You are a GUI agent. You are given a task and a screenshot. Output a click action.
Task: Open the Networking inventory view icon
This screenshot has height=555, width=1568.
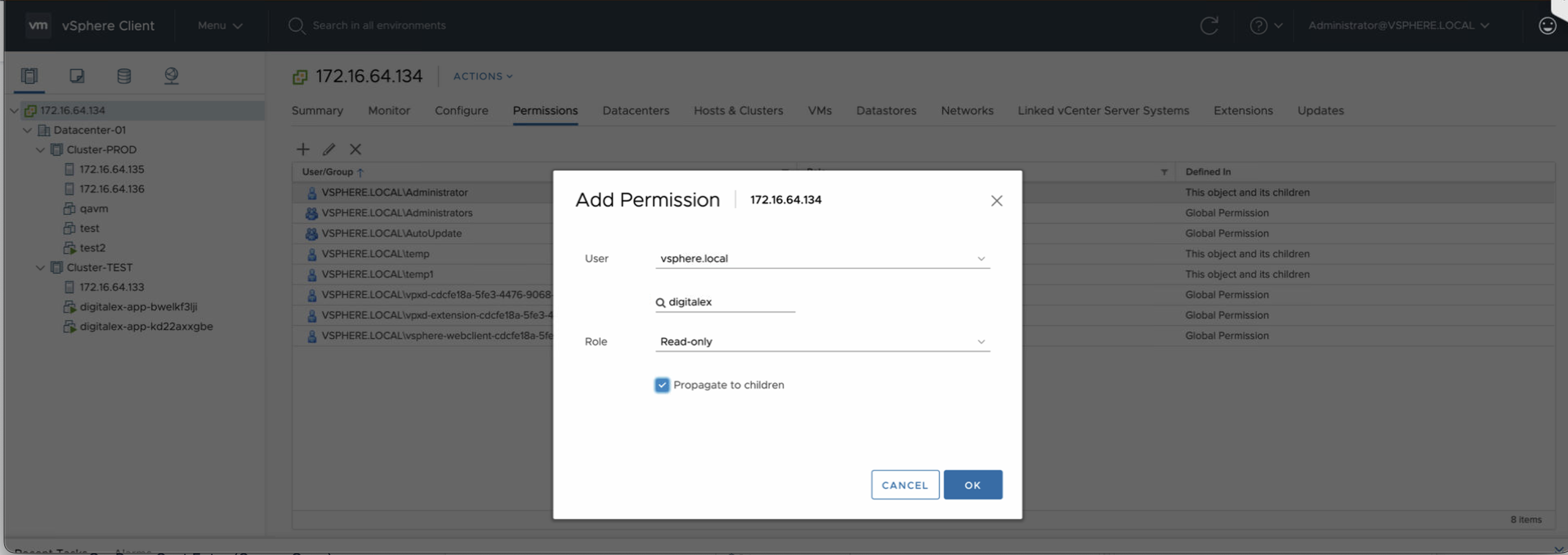click(x=171, y=75)
